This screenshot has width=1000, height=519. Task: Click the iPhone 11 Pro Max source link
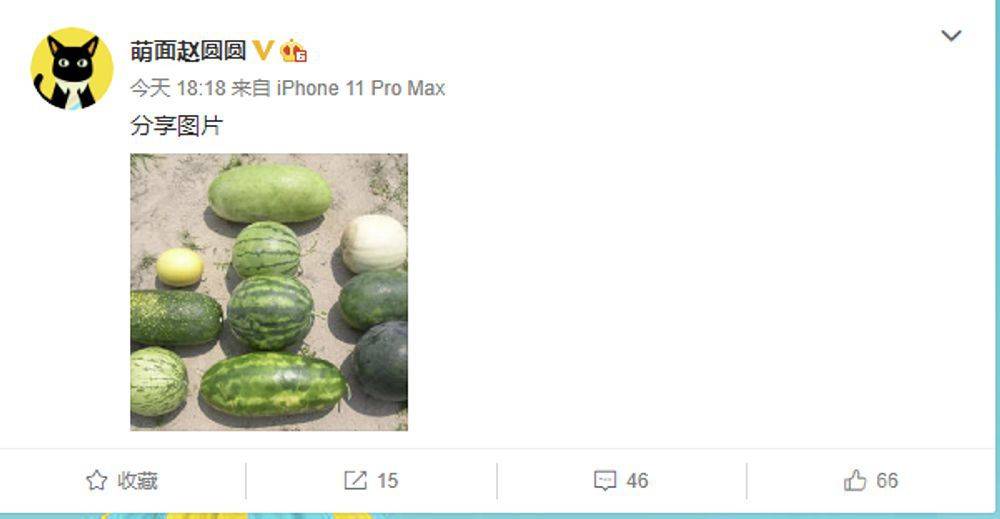coord(360,88)
